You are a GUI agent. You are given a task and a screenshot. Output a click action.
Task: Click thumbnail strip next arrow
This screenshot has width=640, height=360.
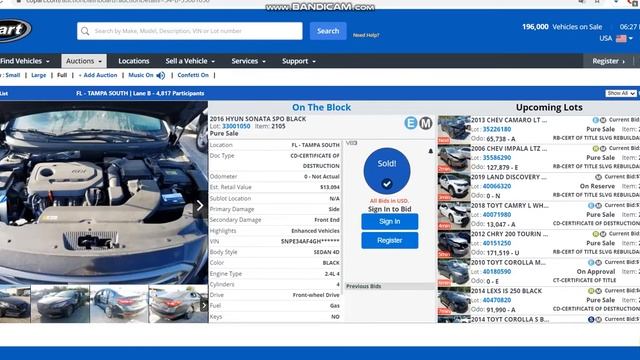[204, 304]
